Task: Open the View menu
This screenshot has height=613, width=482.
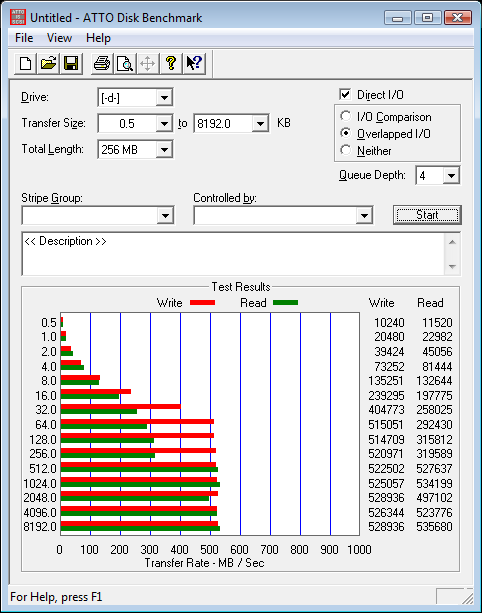Action: click(59, 38)
